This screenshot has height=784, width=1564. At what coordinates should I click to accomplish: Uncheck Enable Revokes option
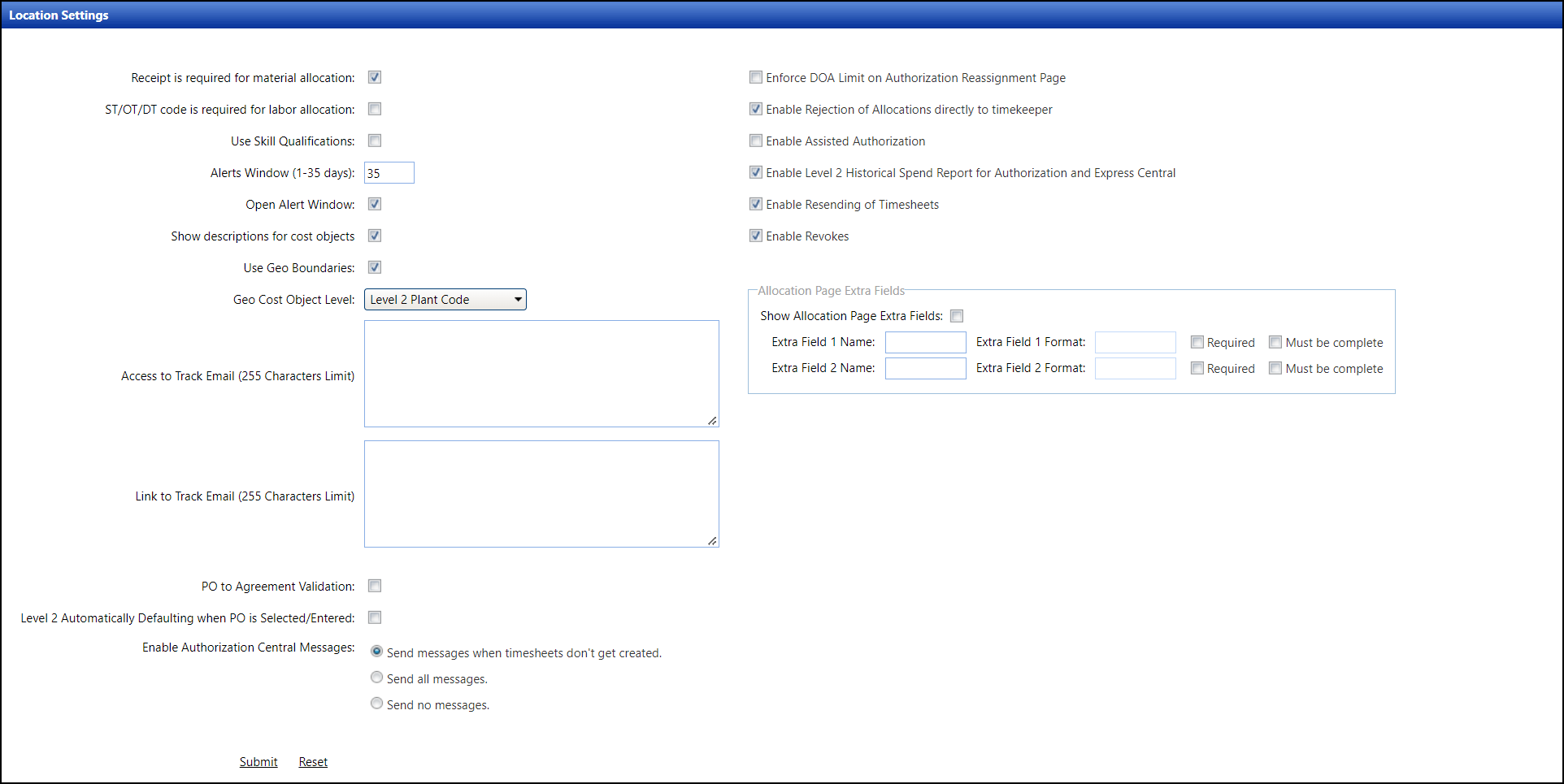coord(756,236)
